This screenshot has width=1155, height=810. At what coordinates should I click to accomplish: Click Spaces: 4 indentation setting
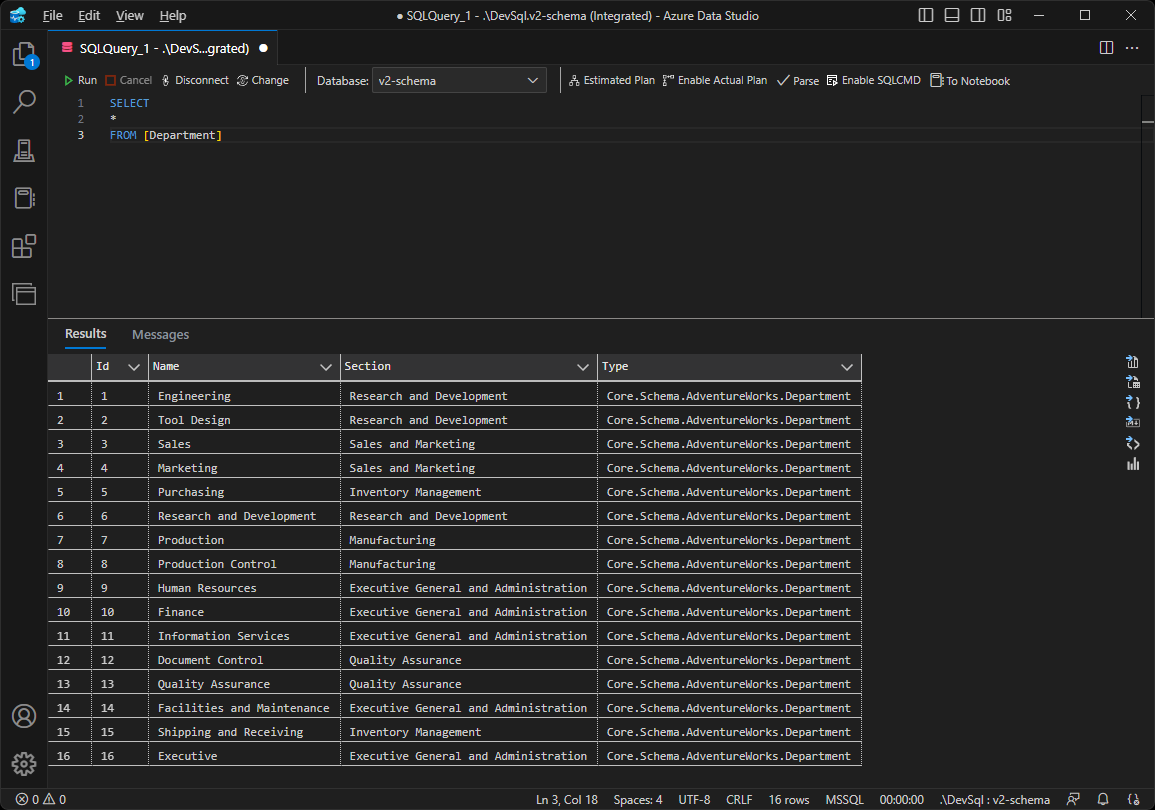(638, 800)
